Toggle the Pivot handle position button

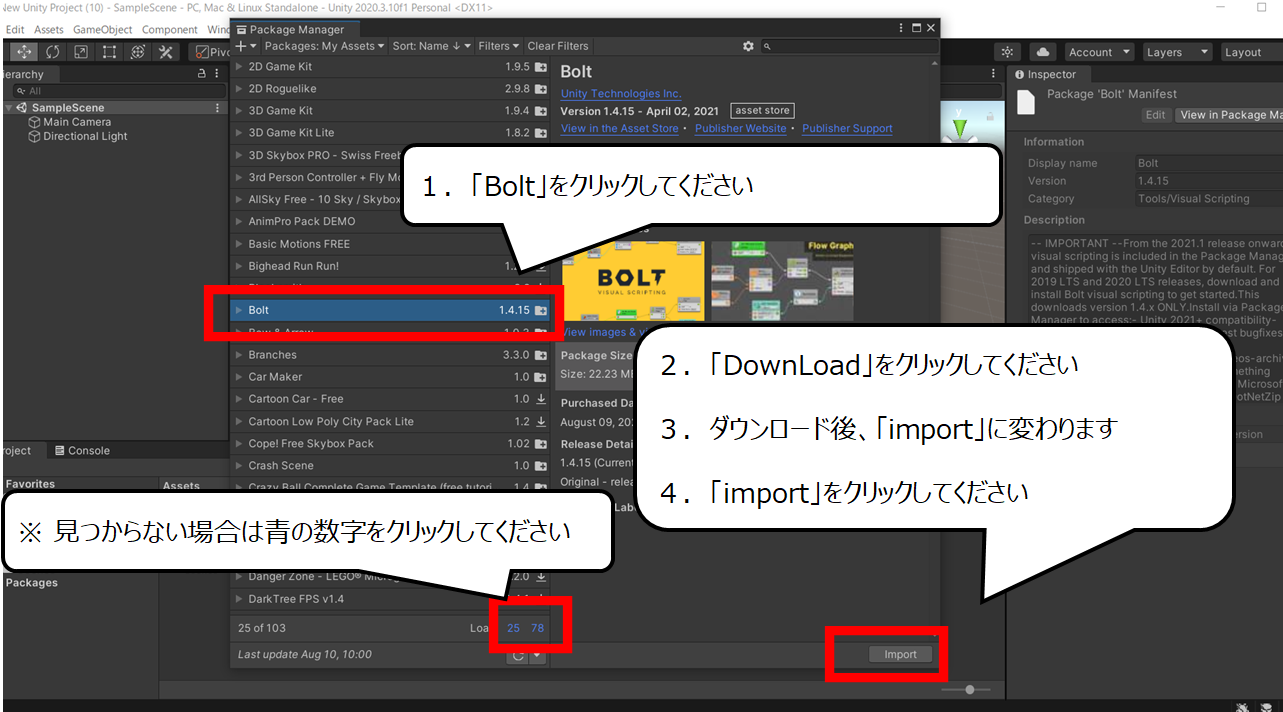[x=211, y=52]
